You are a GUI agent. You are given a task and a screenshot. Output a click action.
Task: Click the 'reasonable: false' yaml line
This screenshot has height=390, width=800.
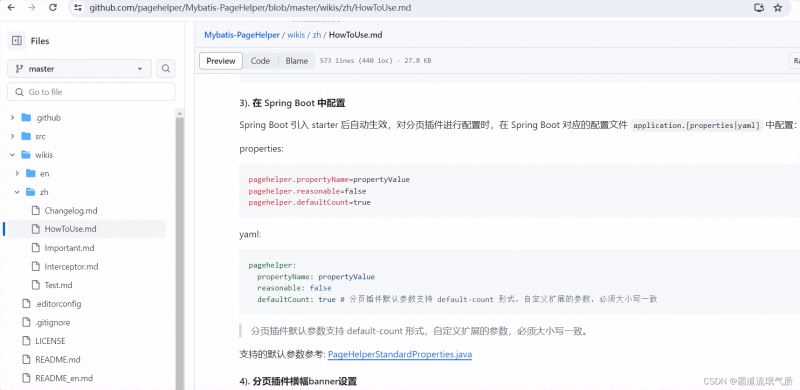coord(294,288)
